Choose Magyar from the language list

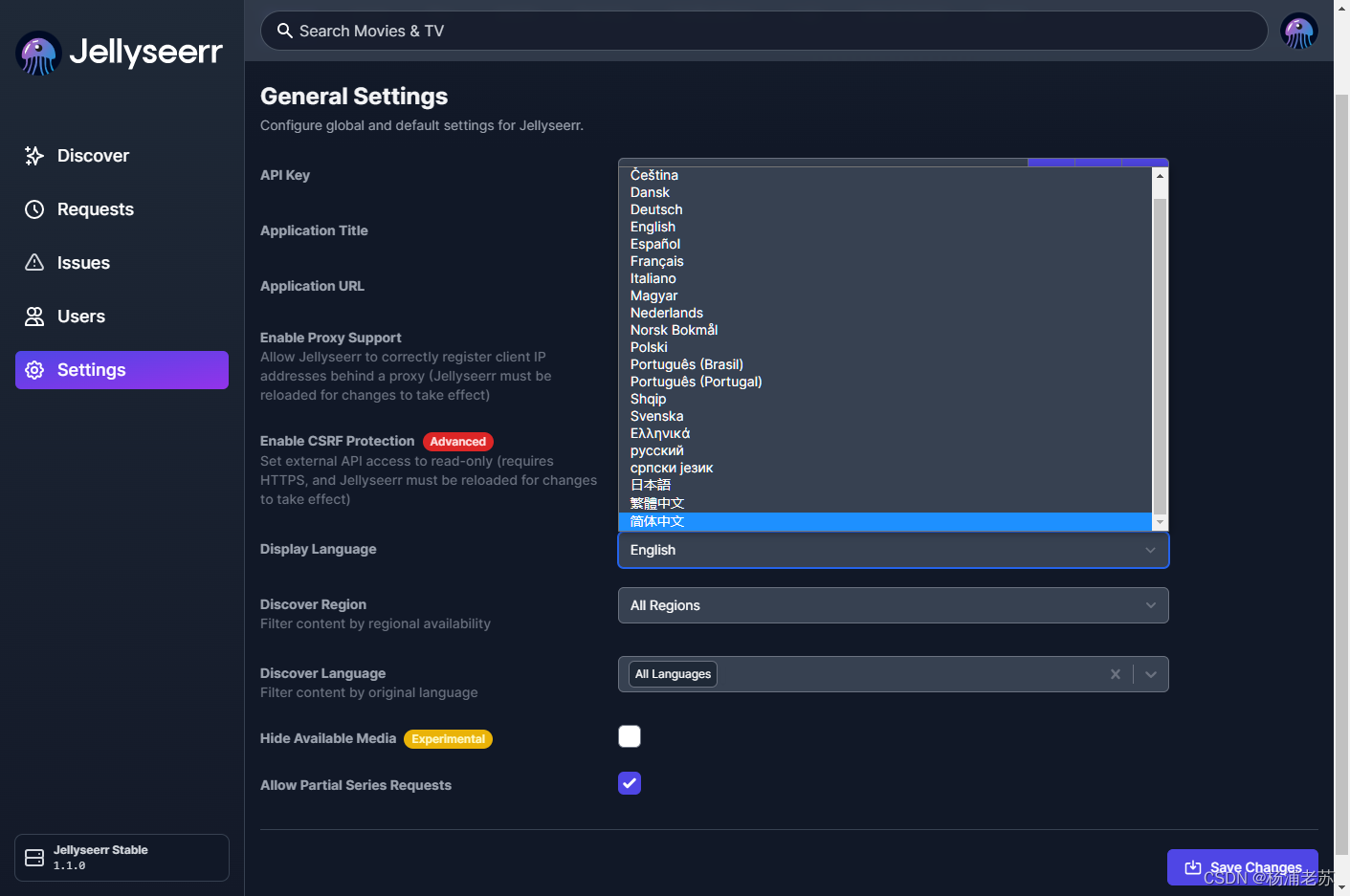click(885, 295)
